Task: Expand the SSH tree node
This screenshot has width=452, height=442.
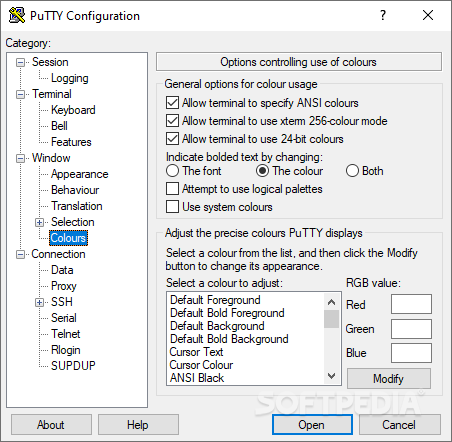Action: point(39,302)
